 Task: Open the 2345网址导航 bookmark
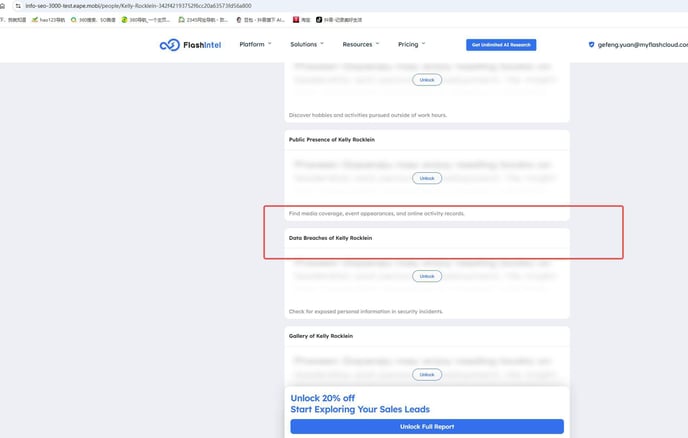pyautogui.click(x=203, y=20)
